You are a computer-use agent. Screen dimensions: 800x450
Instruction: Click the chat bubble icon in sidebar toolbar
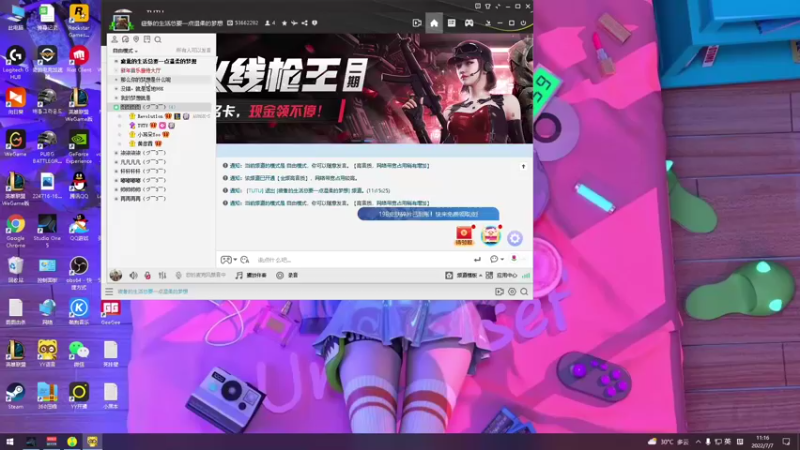click(125, 39)
